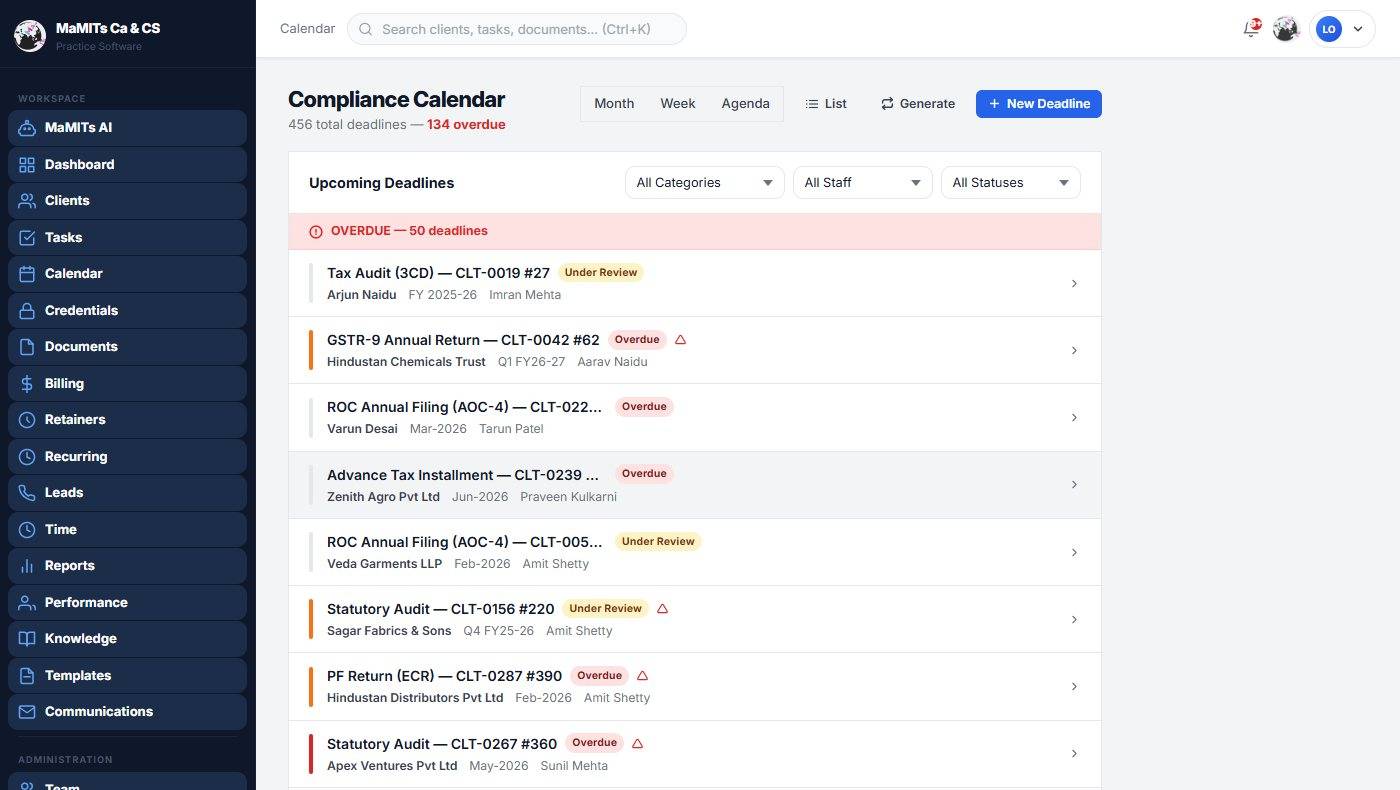Expand Apex Ventures Statutory Audit chevron
1400x790 pixels.
tap(1074, 753)
